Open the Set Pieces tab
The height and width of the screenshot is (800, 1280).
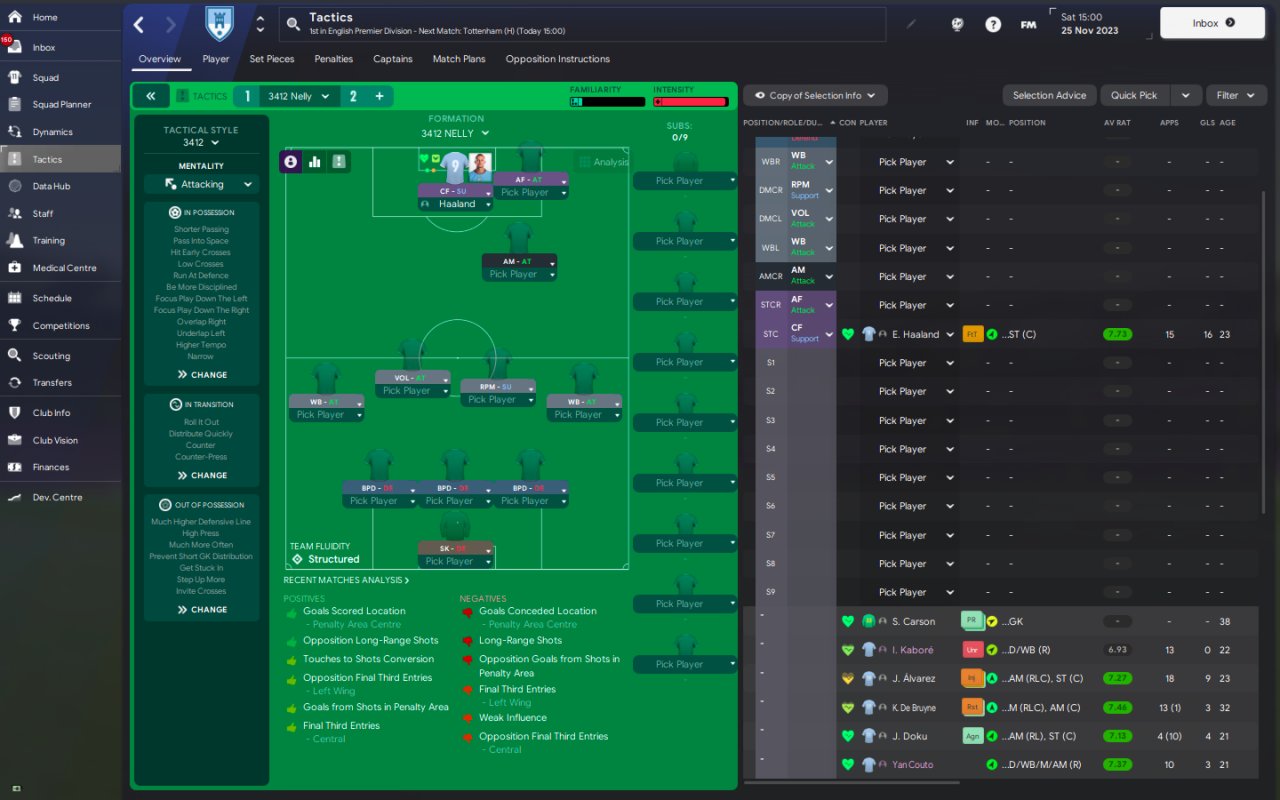pyautogui.click(x=272, y=59)
